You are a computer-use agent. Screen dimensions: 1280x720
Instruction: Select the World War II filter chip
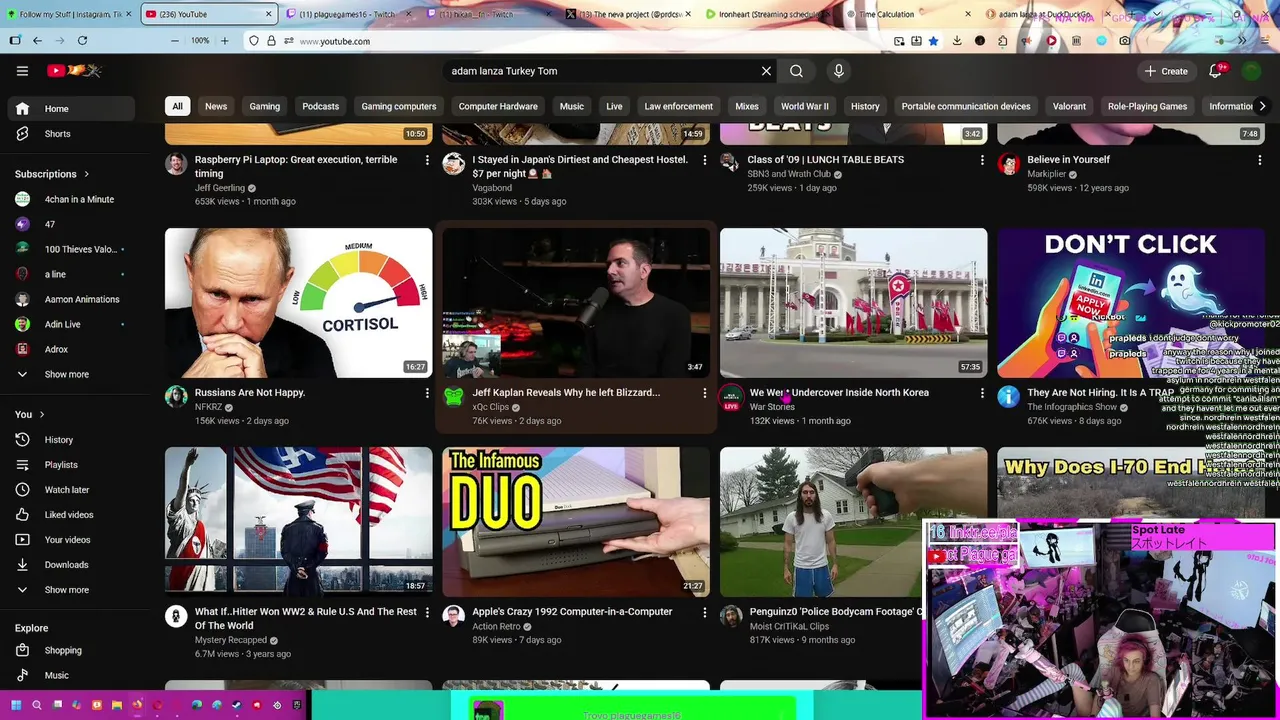click(805, 106)
